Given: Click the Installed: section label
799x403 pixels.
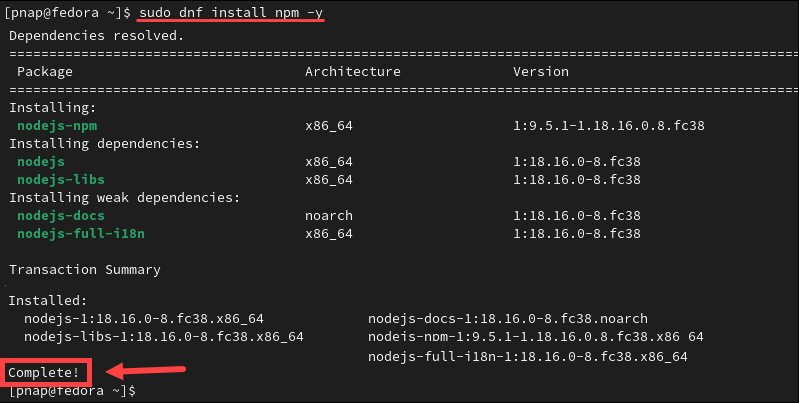Looking at the screenshot, I should click(x=48, y=301).
